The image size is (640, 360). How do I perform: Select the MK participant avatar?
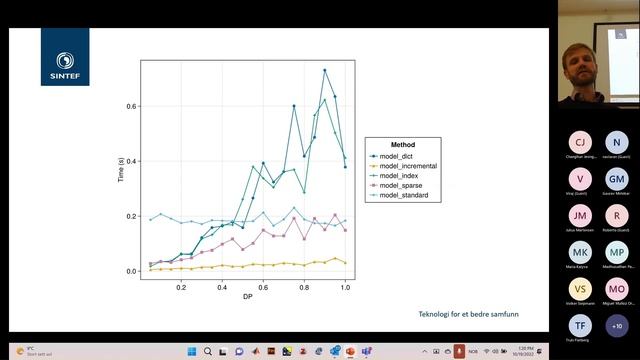[x=580, y=252]
